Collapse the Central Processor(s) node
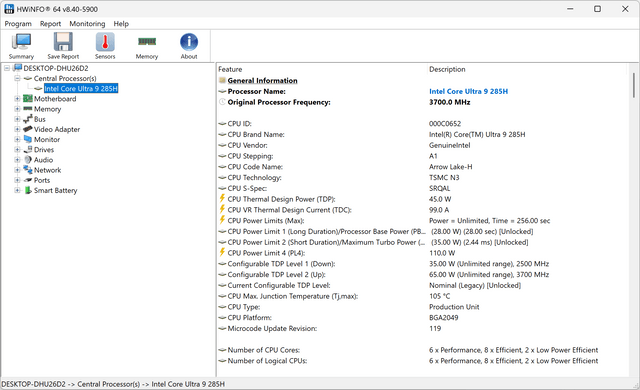Viewport: 640px width, 390px height. tap(17, 78)
